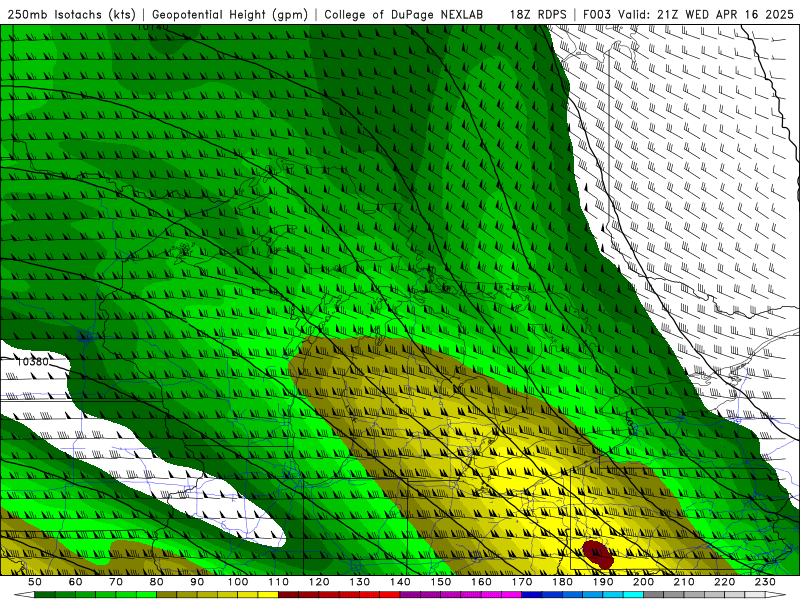Click the 70 label on the color scale

coord(116,582)
